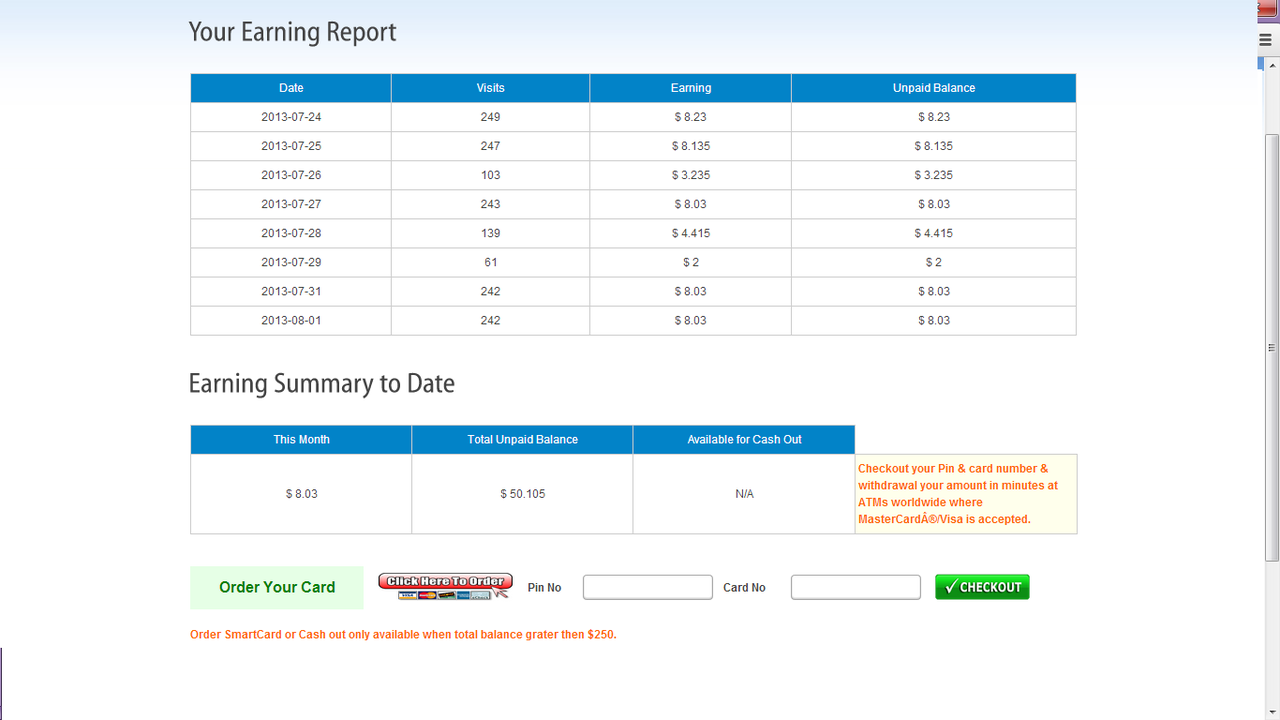
Task: Click the visits value 243
Action: pyautogui.click(x=490, y=204)
